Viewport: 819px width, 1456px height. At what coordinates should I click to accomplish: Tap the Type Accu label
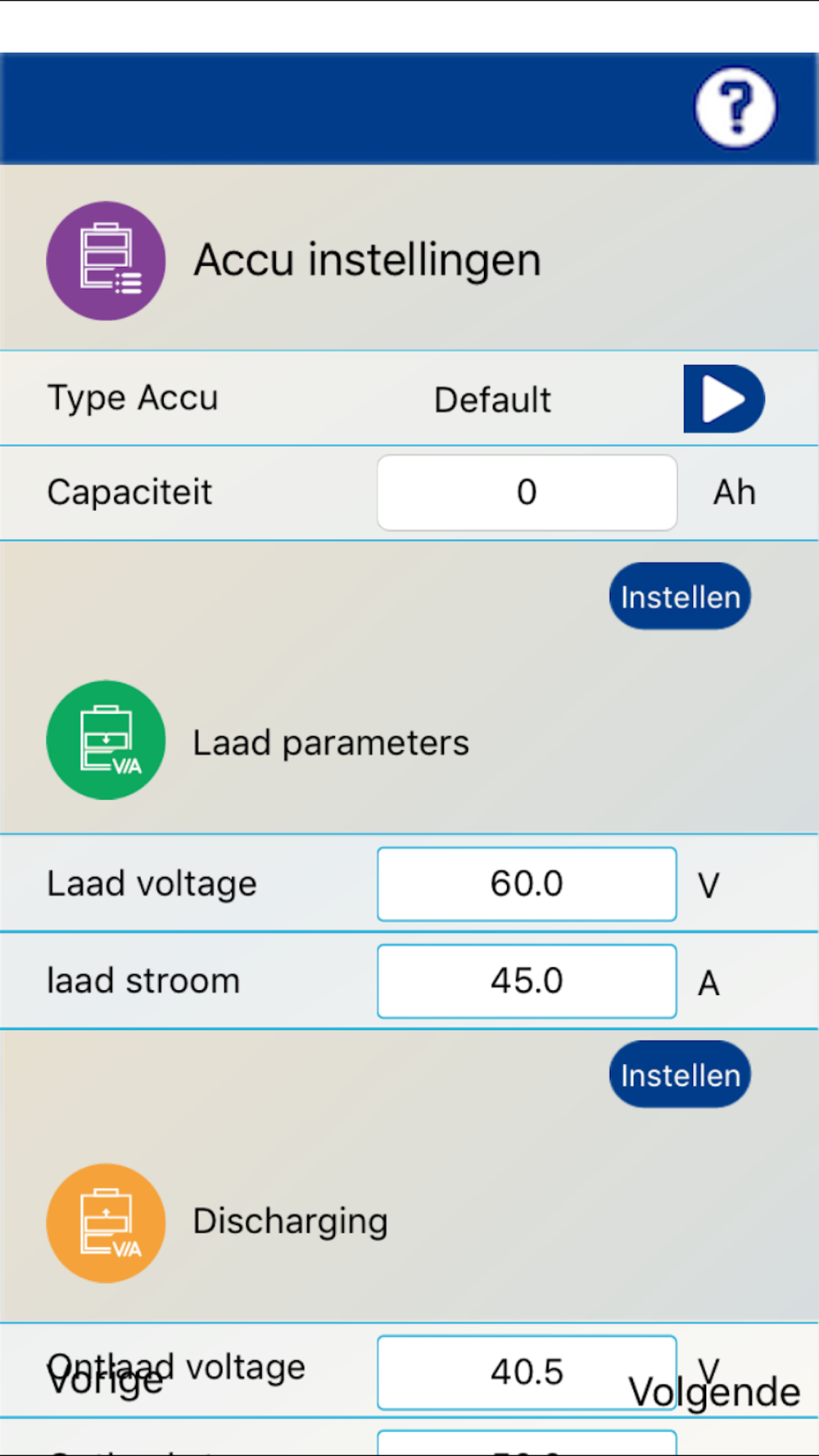[x=133, y=398]
